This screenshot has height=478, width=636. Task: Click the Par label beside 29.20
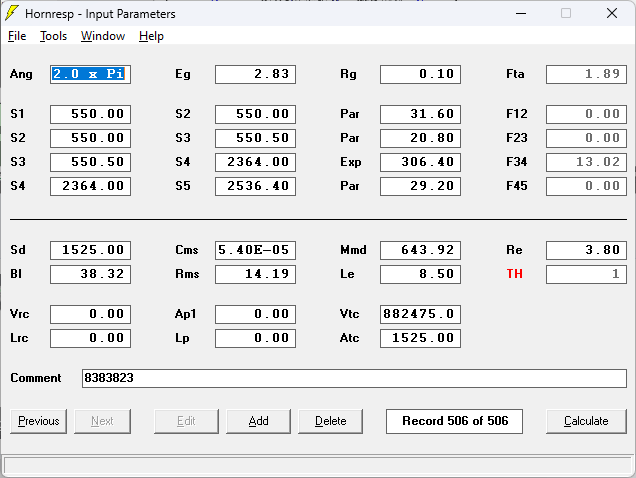click(x=350, y=186)
